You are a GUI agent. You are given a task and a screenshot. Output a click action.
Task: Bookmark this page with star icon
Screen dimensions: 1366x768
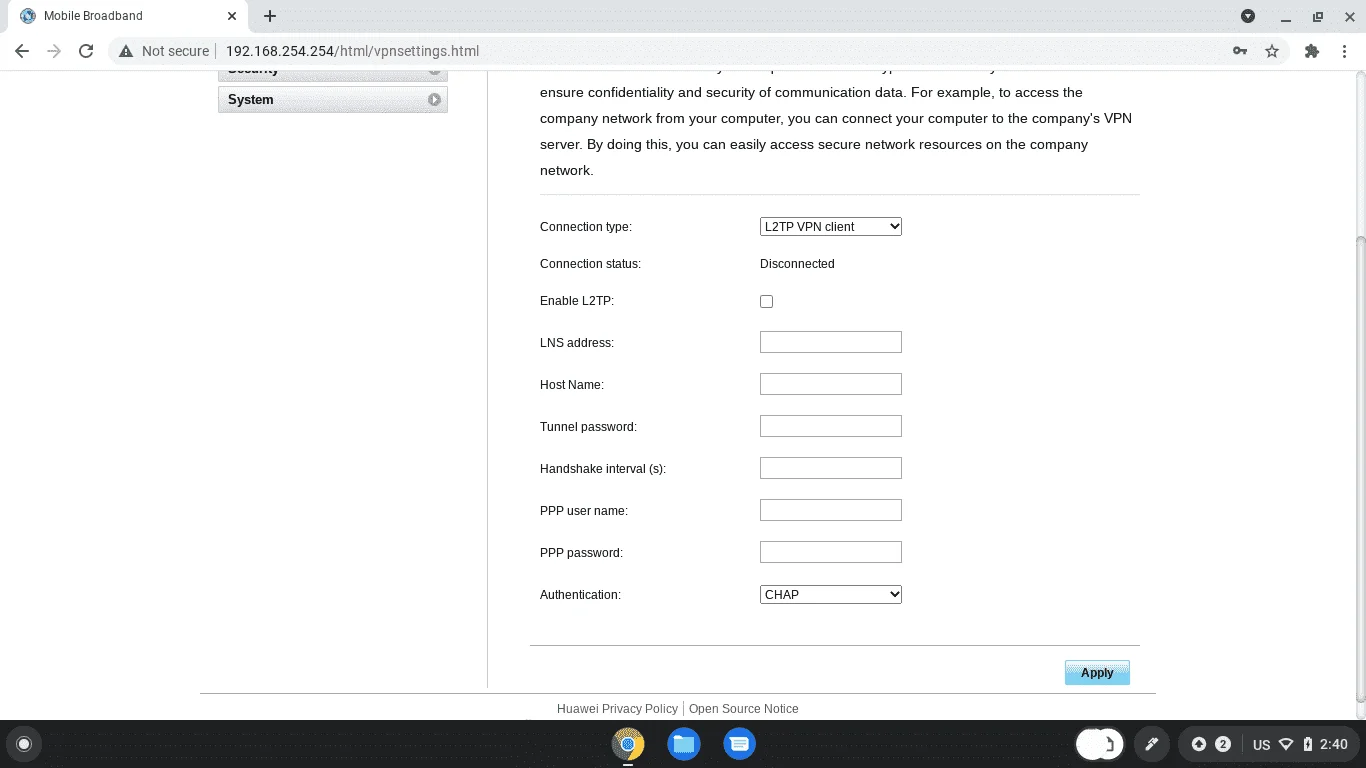pos(1272,51)
